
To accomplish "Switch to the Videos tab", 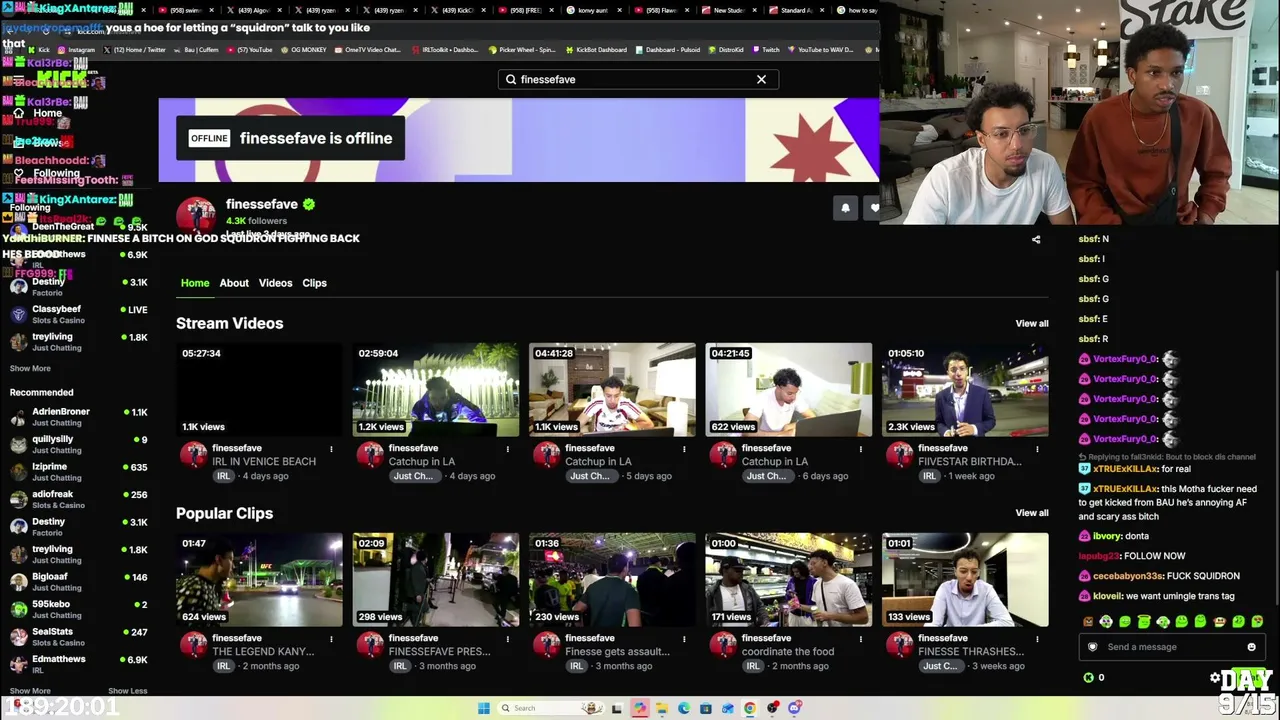I will (275, 283).
